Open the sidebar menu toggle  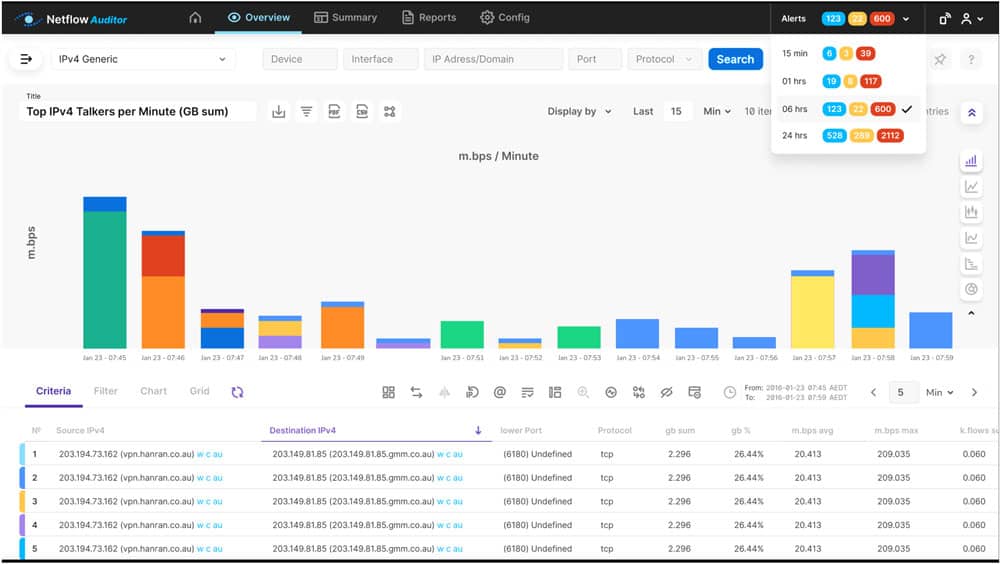click(26, 59)
